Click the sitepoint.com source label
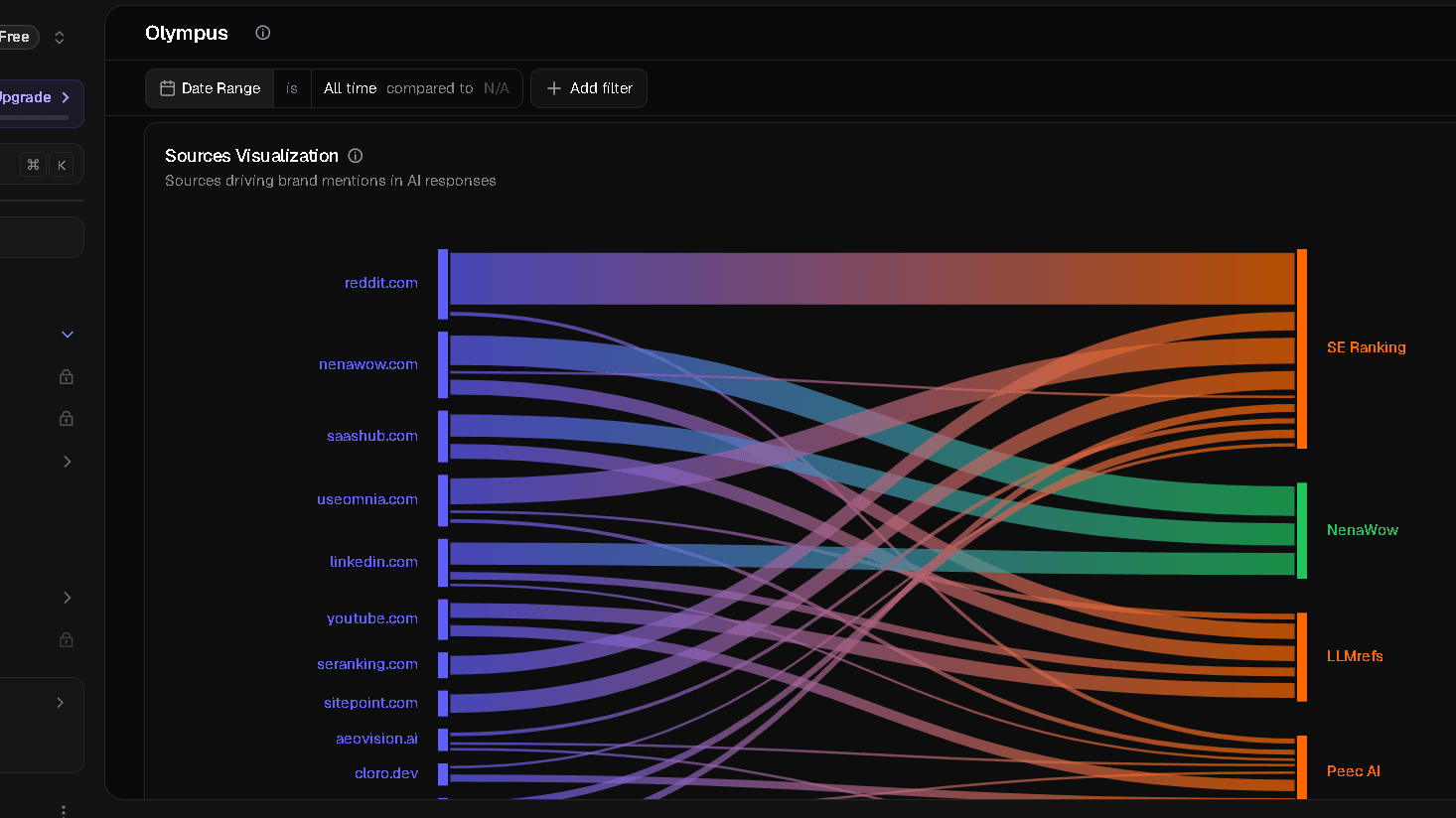Screen dimensions: 1456x818 pos(370,703)
